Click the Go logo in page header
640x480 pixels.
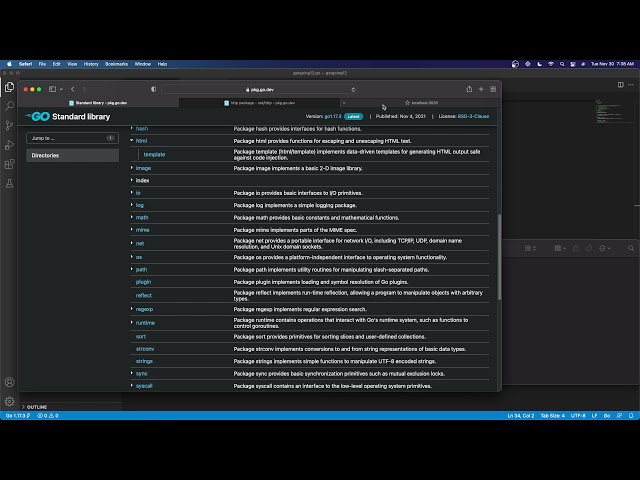point(38,116)
